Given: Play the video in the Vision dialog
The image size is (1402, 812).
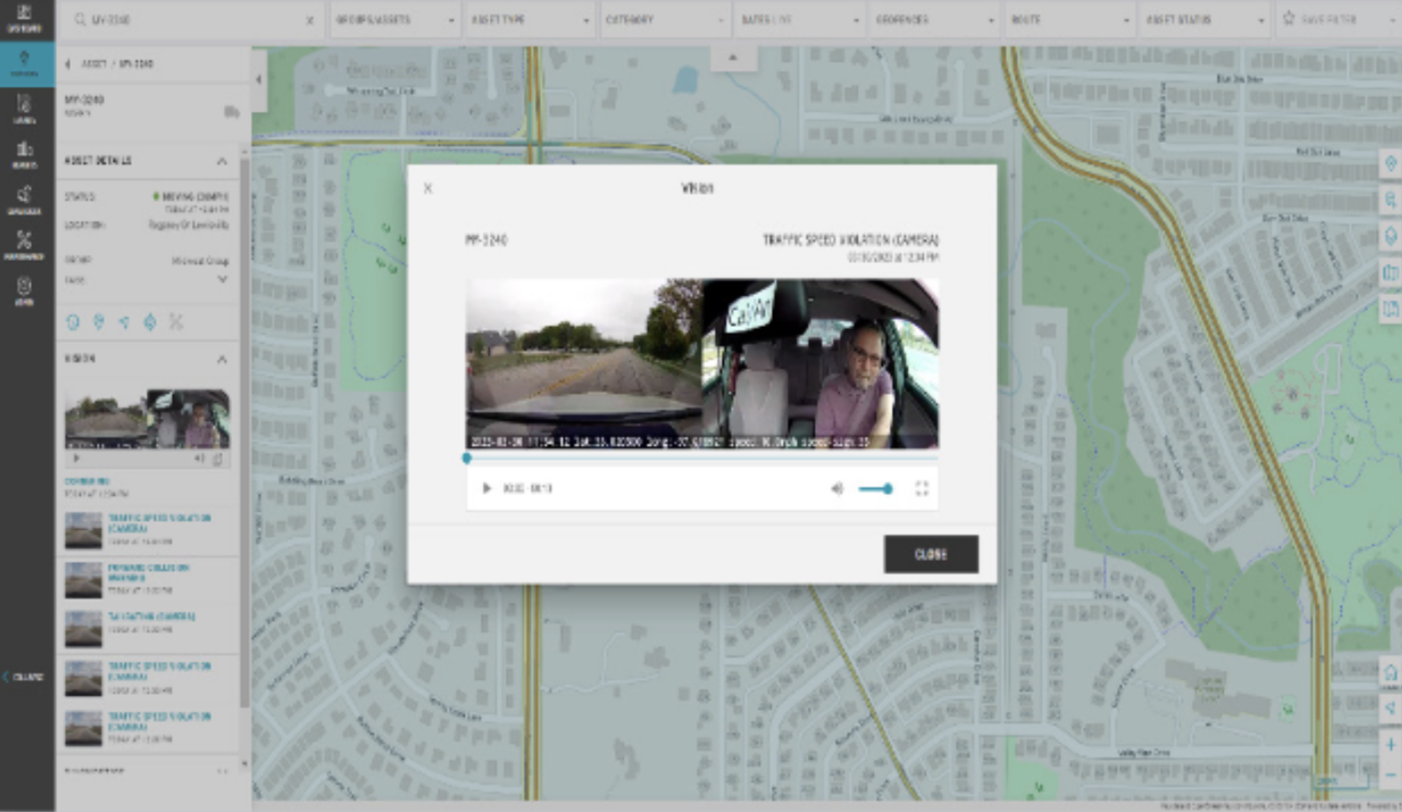Looking at the screenshot, I should point(487,489).
